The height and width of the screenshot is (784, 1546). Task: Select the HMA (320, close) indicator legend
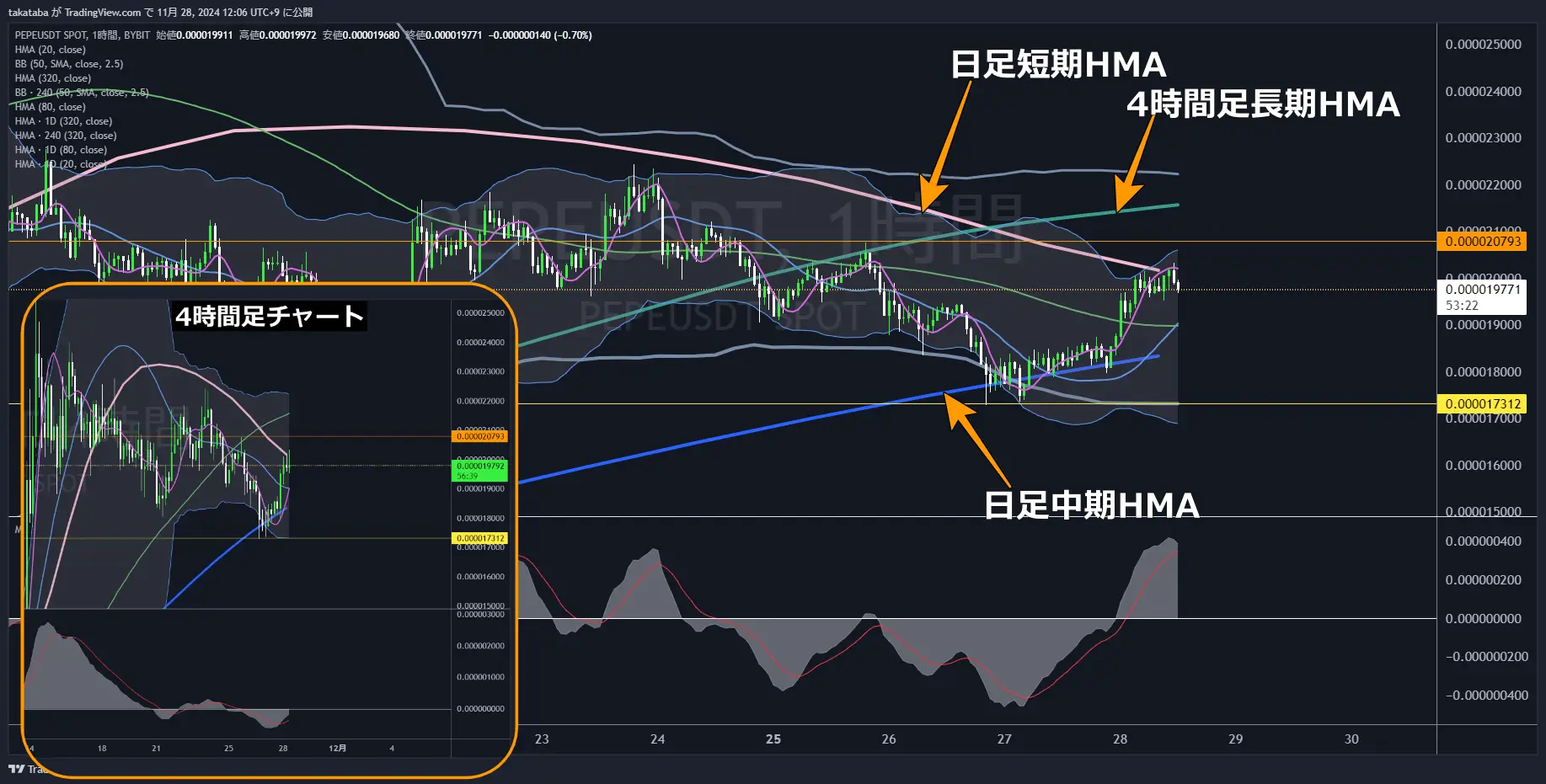point(52,78)
